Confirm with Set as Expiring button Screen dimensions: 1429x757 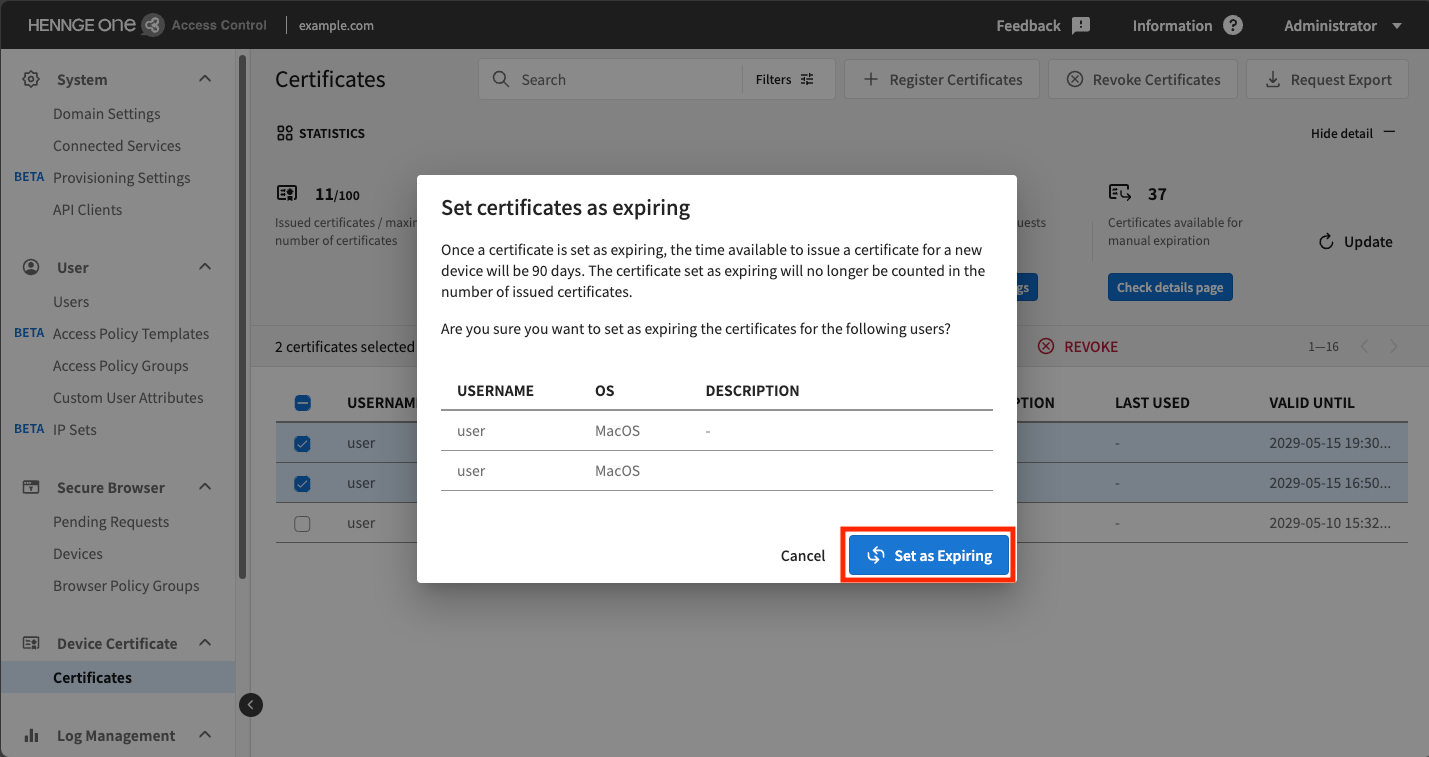tap(929, 556)
